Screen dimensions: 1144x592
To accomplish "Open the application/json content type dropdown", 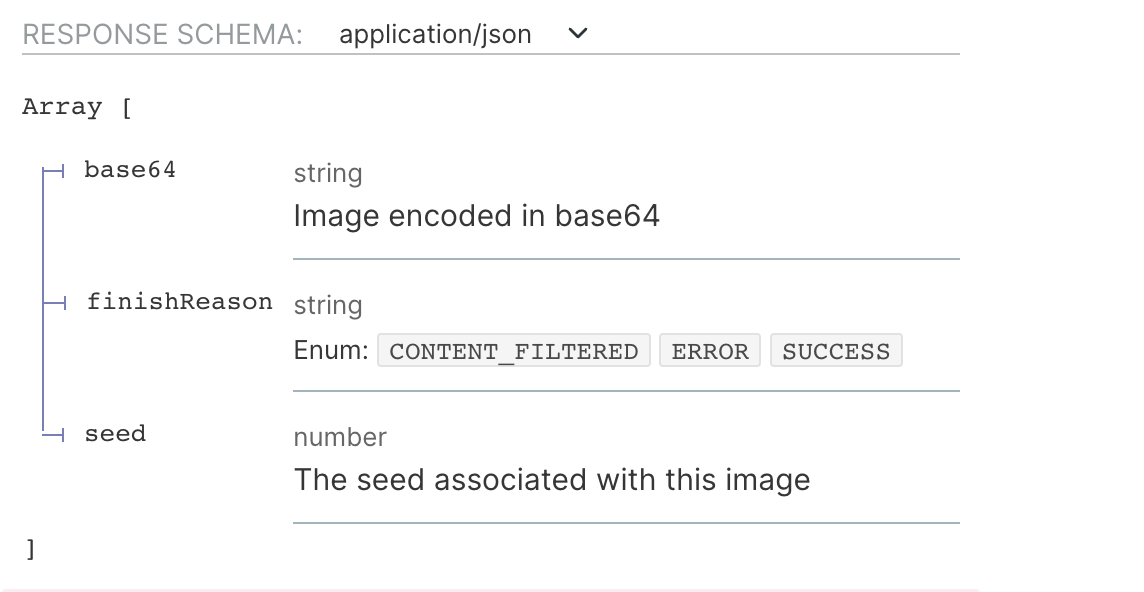I will click(x=463, y=34).
